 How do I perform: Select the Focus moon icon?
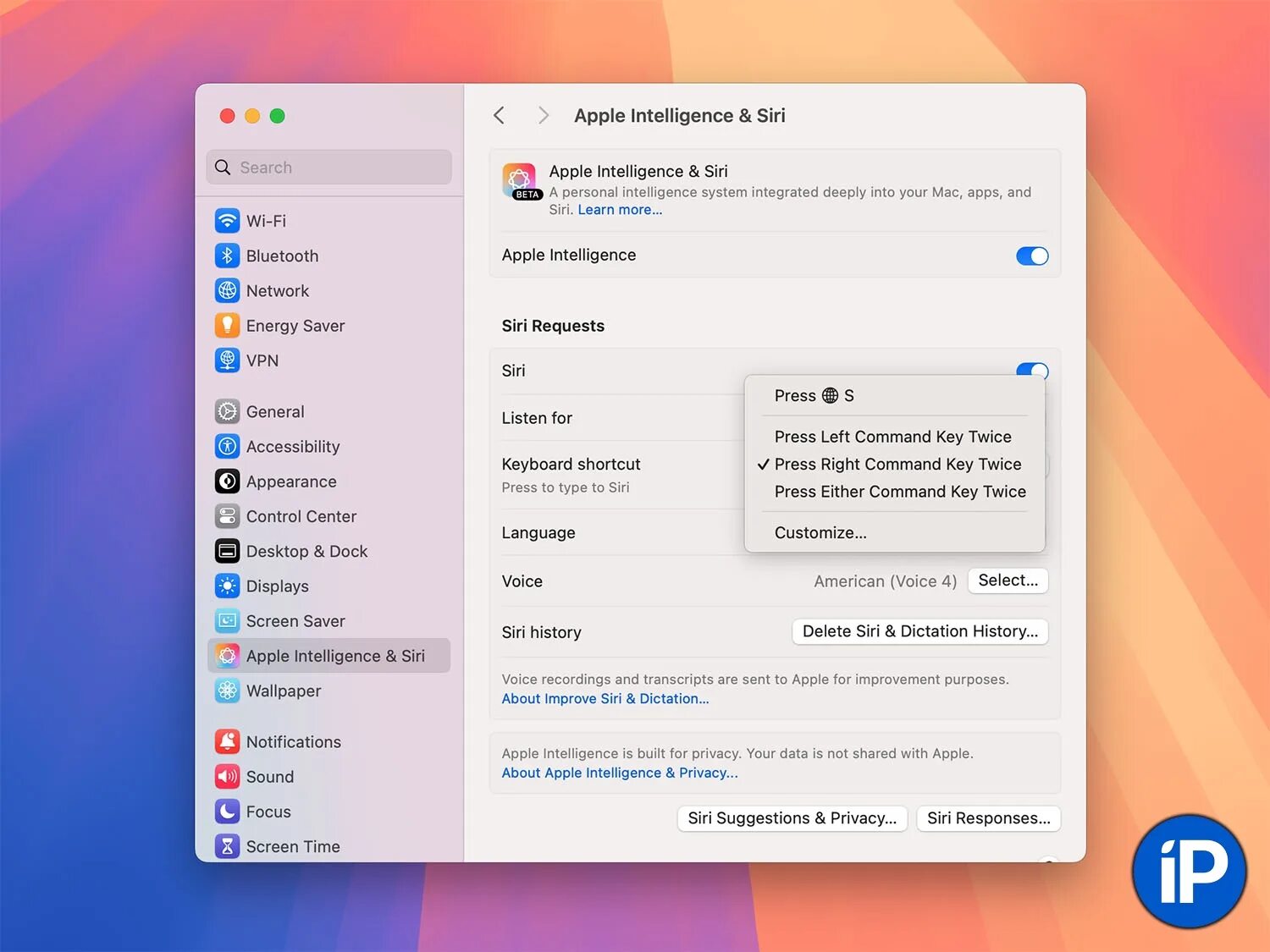227,812
